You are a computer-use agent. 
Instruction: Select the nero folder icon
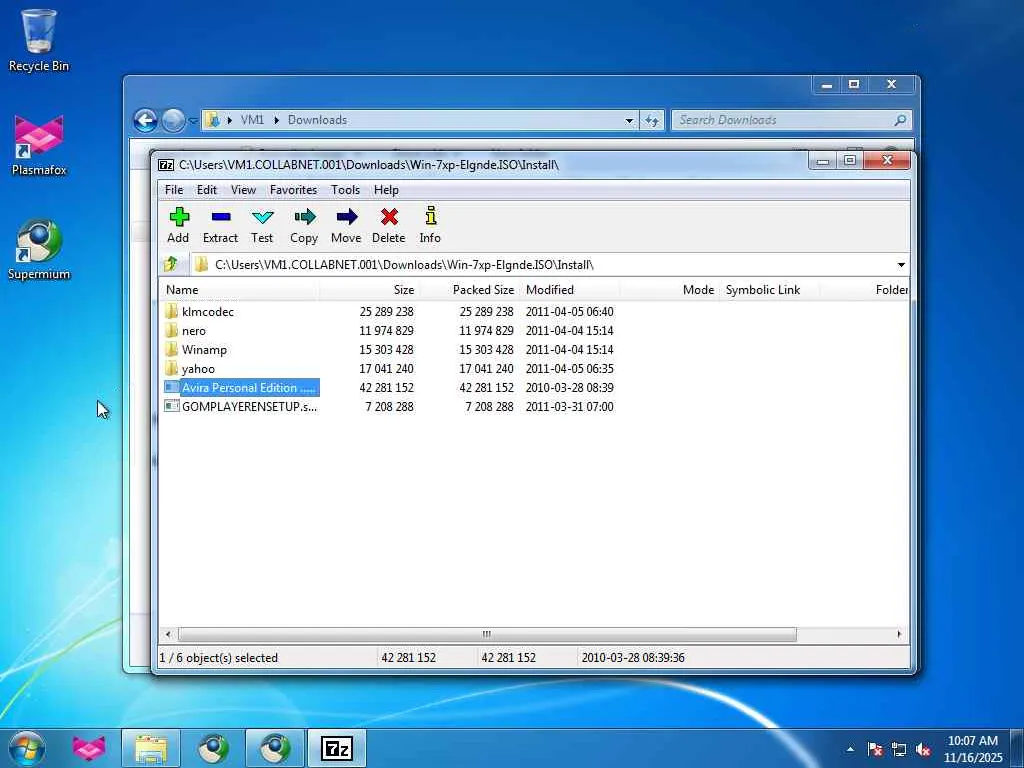click(171, 330)
